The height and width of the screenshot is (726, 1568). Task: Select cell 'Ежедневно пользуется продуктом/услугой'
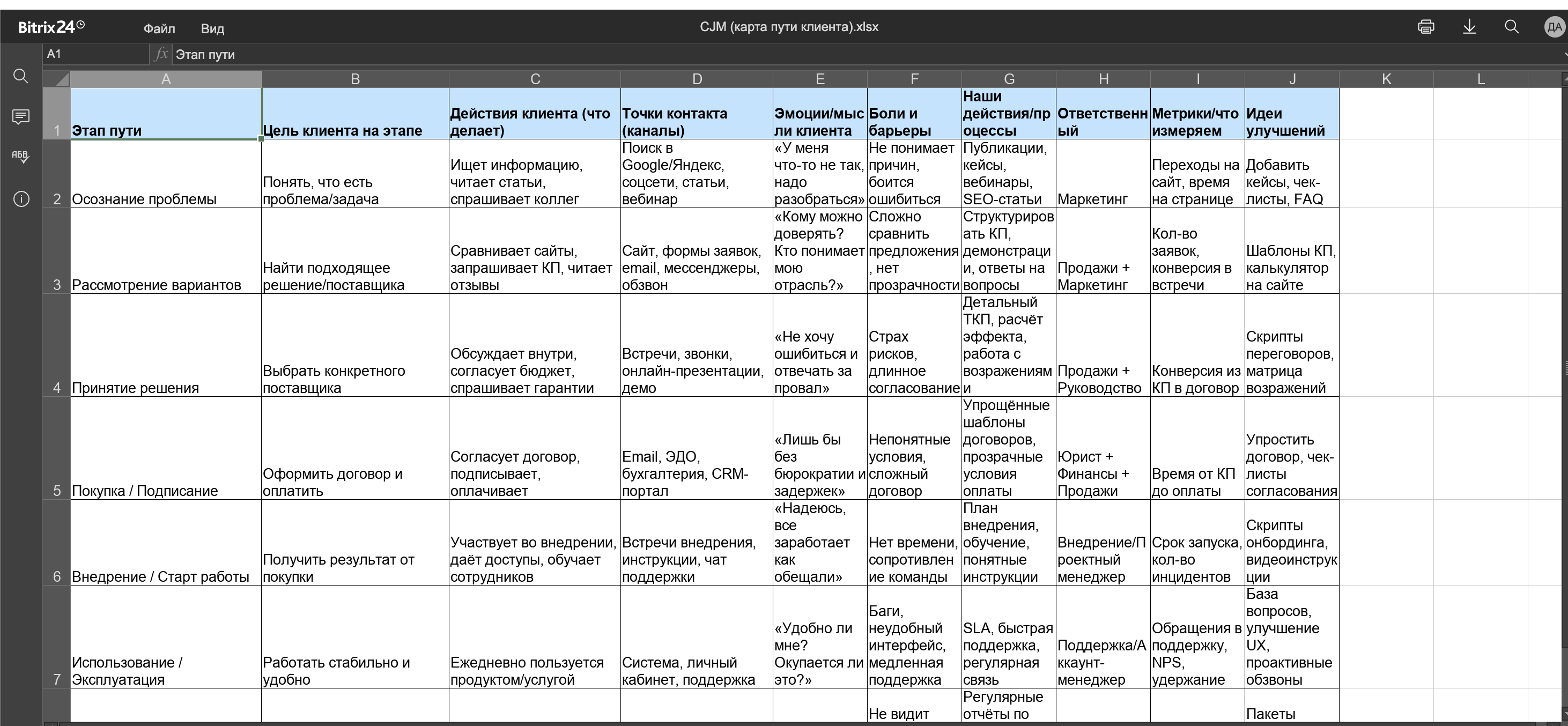click(535, 637)
